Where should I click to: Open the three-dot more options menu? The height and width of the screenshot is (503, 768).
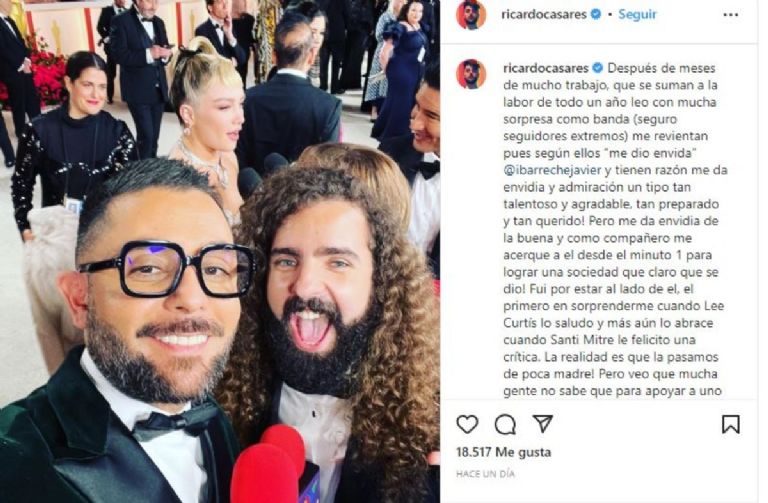(x=730, y=15)
